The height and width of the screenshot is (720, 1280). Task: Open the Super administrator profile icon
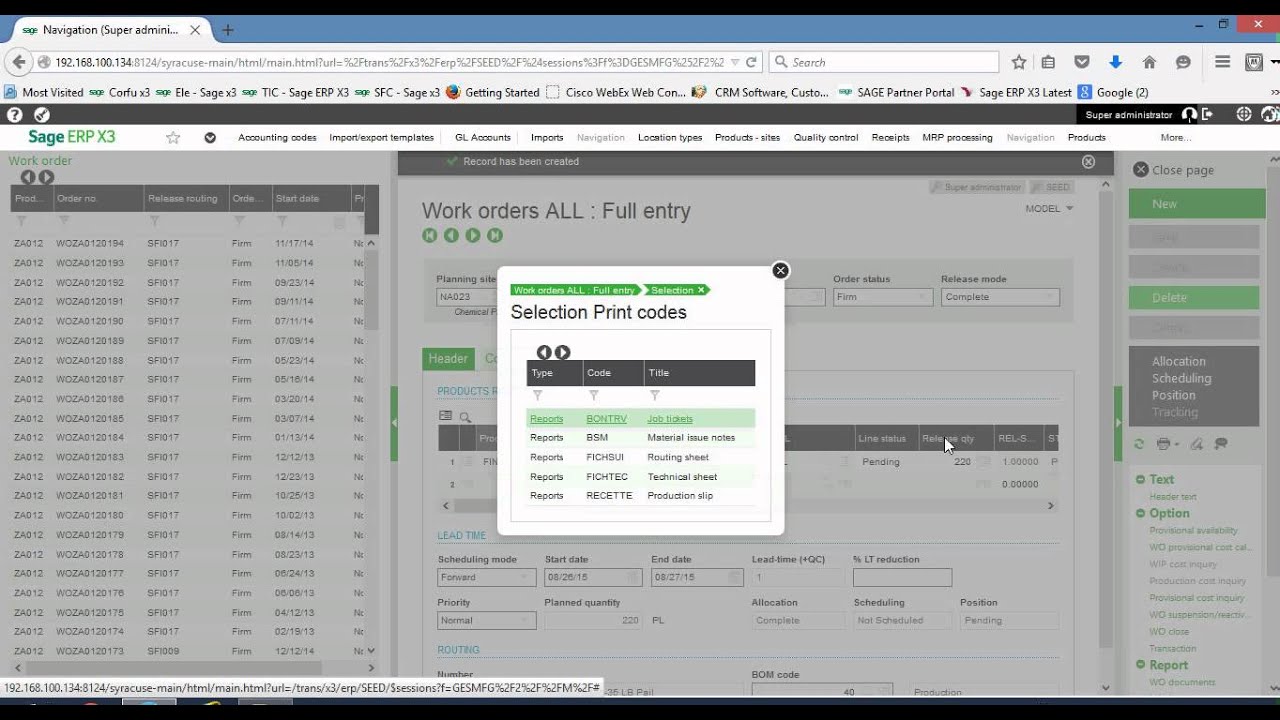coord(1189,115)
